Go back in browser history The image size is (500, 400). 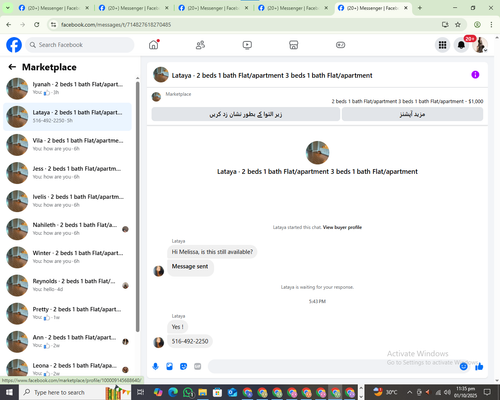click(x=9, y=24)
